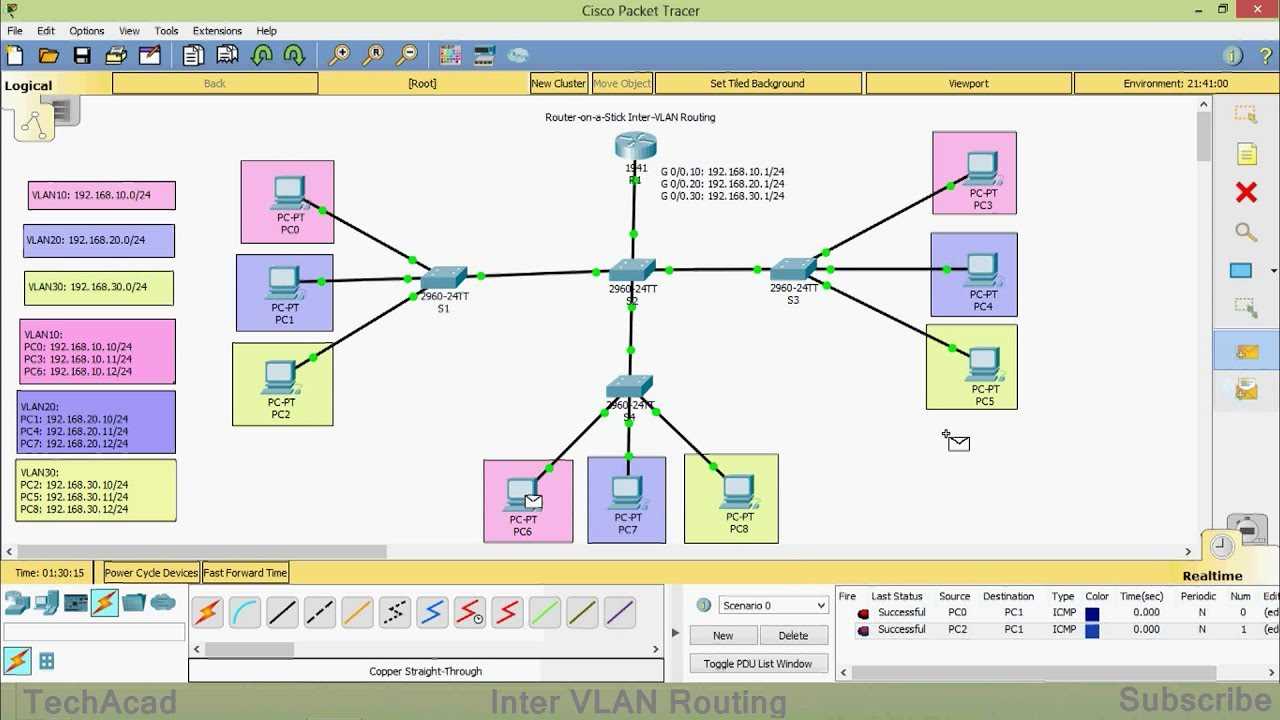Open the Options menu

(86, 31)
